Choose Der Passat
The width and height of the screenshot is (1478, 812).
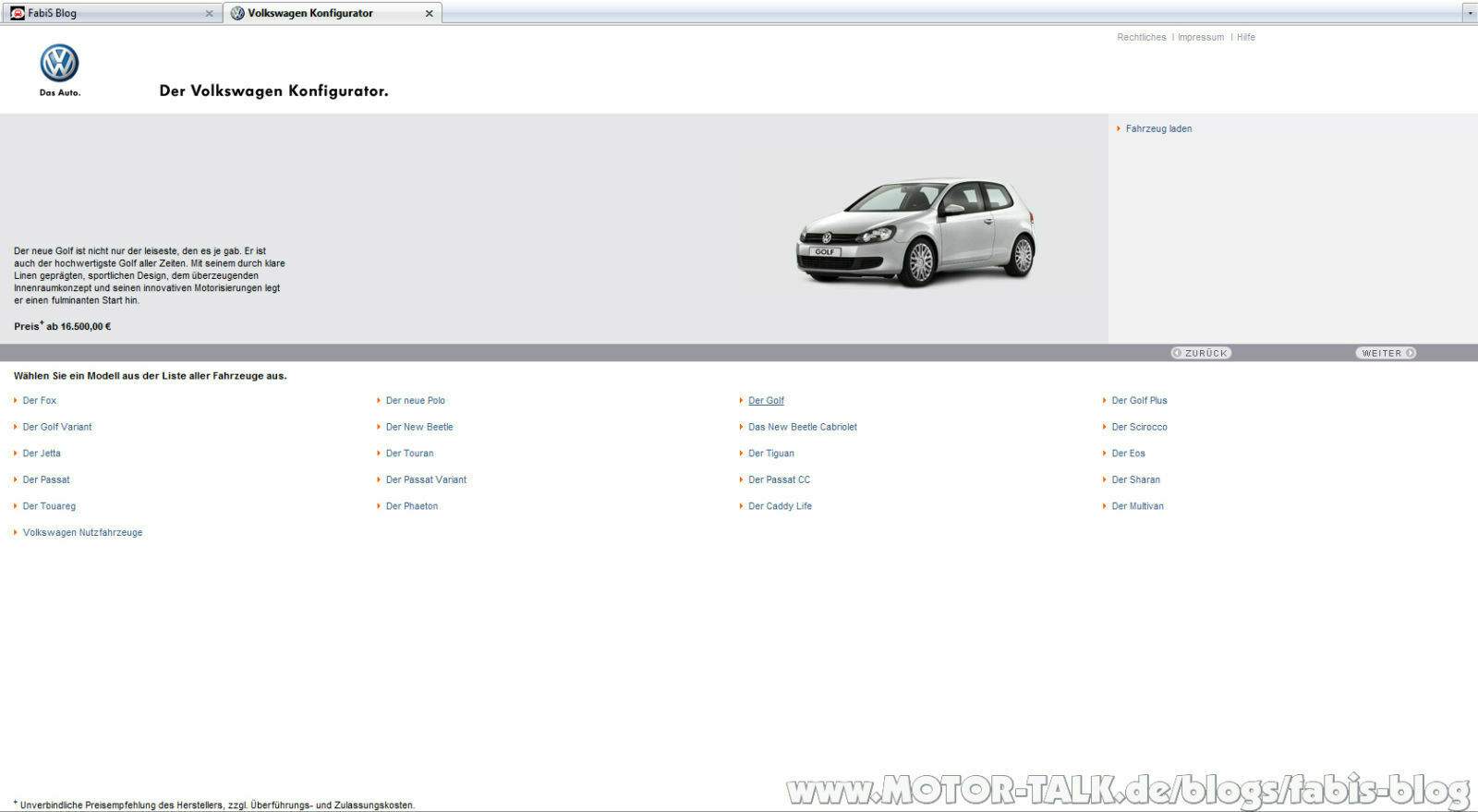coord(46,480)
